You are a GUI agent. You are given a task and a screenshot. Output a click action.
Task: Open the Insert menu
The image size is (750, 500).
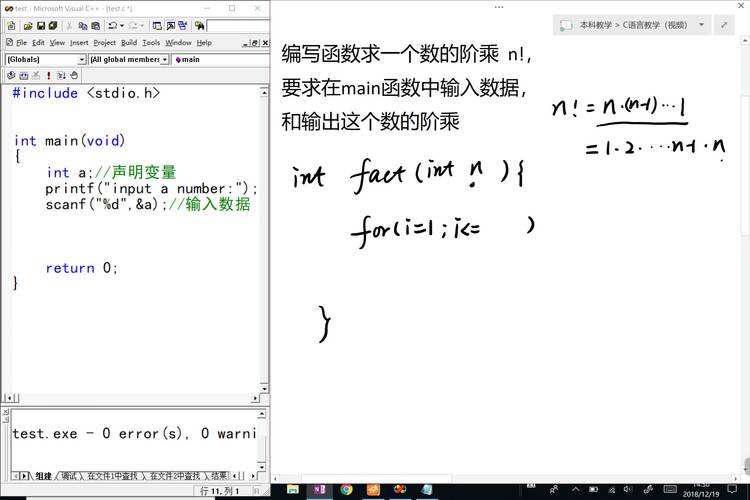coord(79,43)
